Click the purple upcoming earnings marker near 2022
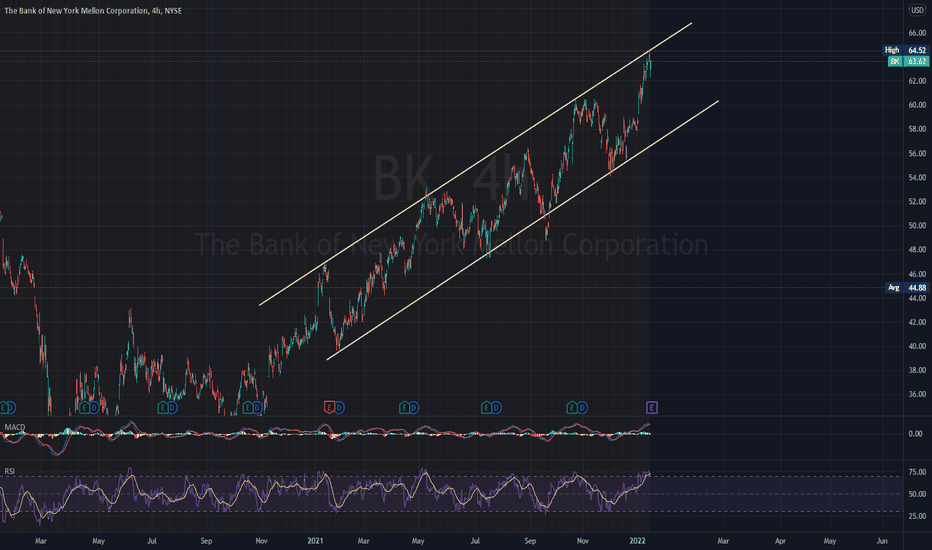The image size is (932, 550). (652, 407)
